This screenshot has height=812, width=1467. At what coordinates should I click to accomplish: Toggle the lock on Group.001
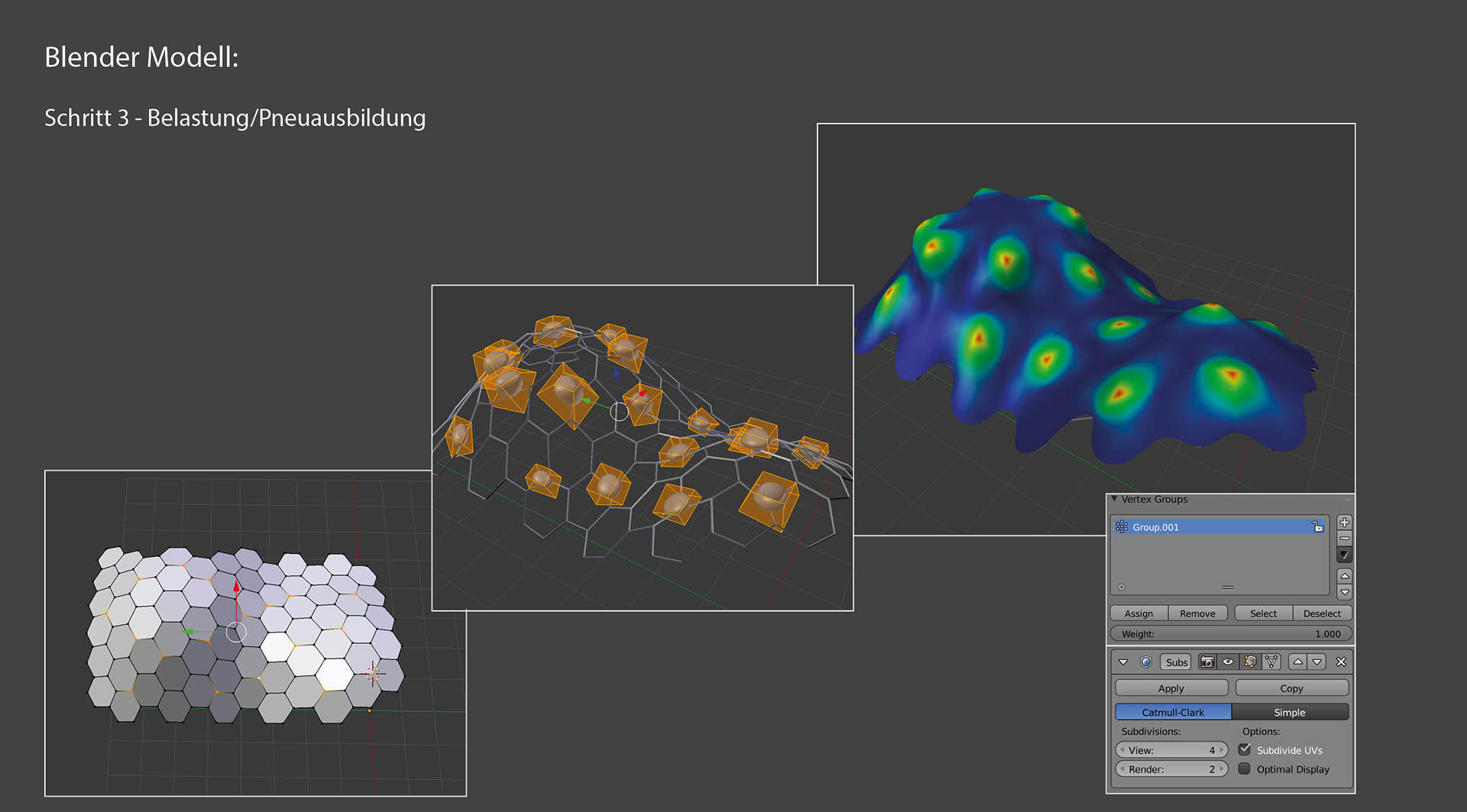pos(1317,527)
